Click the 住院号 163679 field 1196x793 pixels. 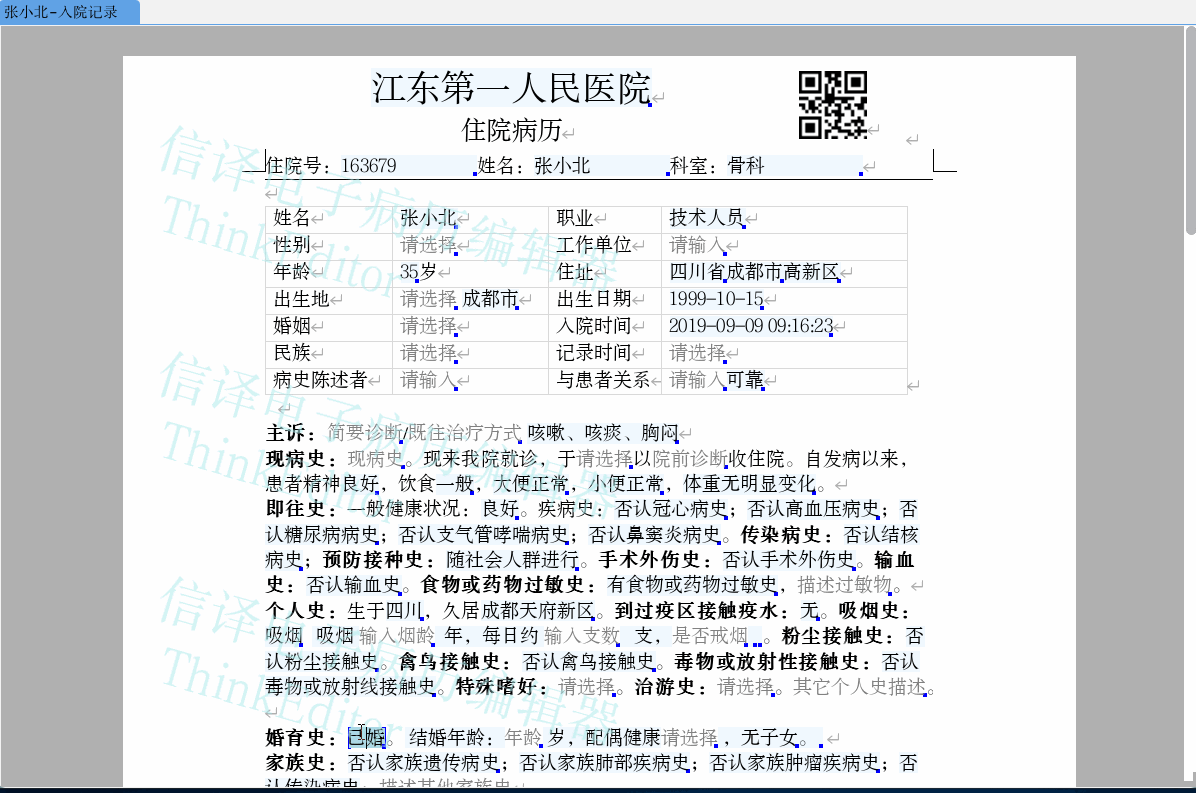coord(370,165)
